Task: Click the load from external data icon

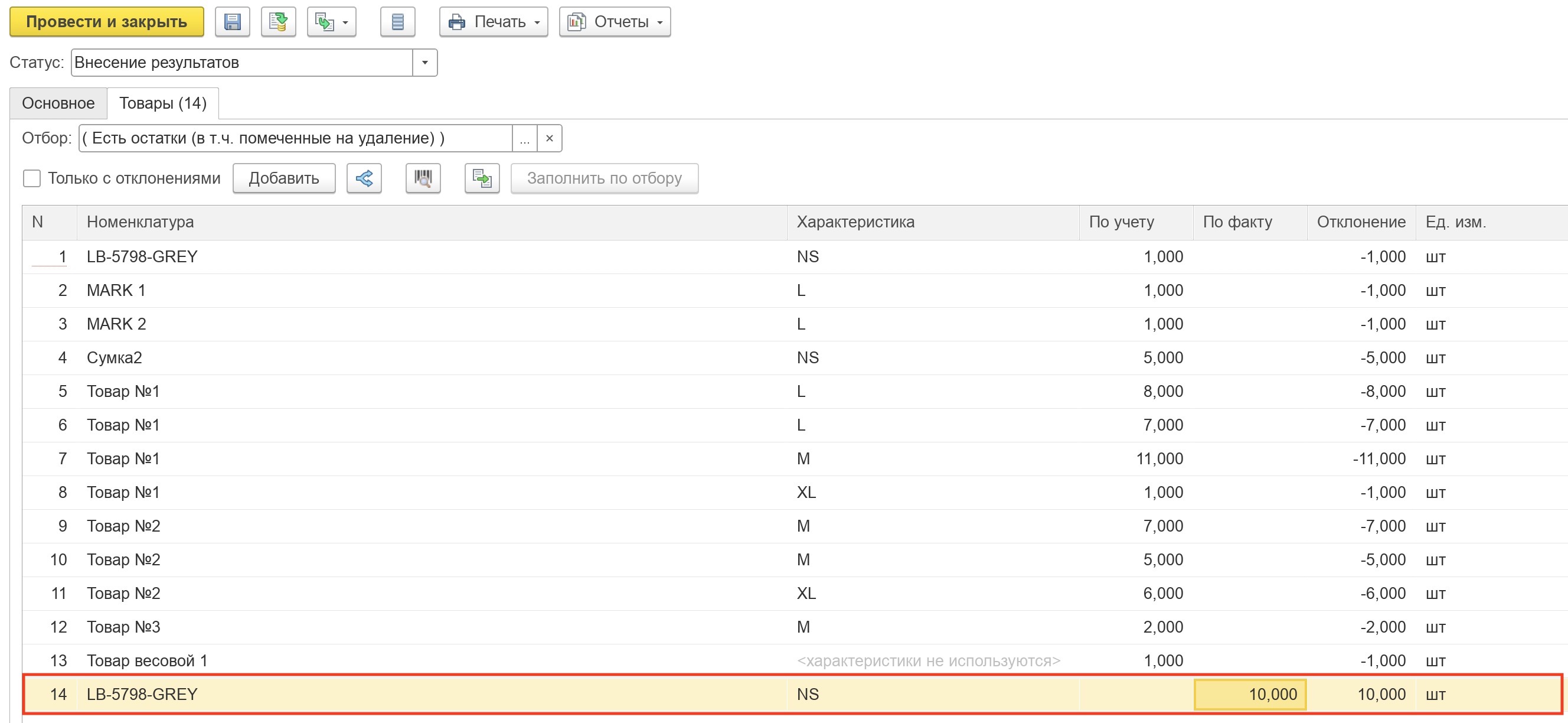Action: click(x=482, y=178)
